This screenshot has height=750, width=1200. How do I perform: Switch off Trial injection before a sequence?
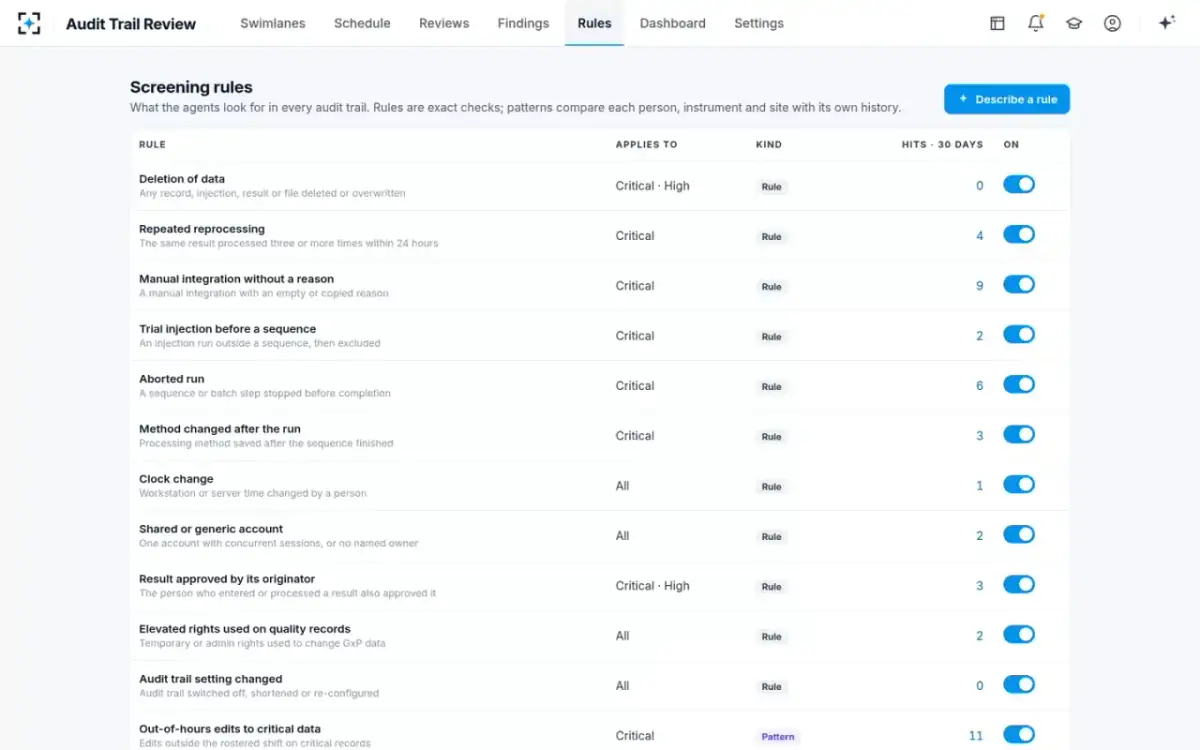tap(1019, 335)
